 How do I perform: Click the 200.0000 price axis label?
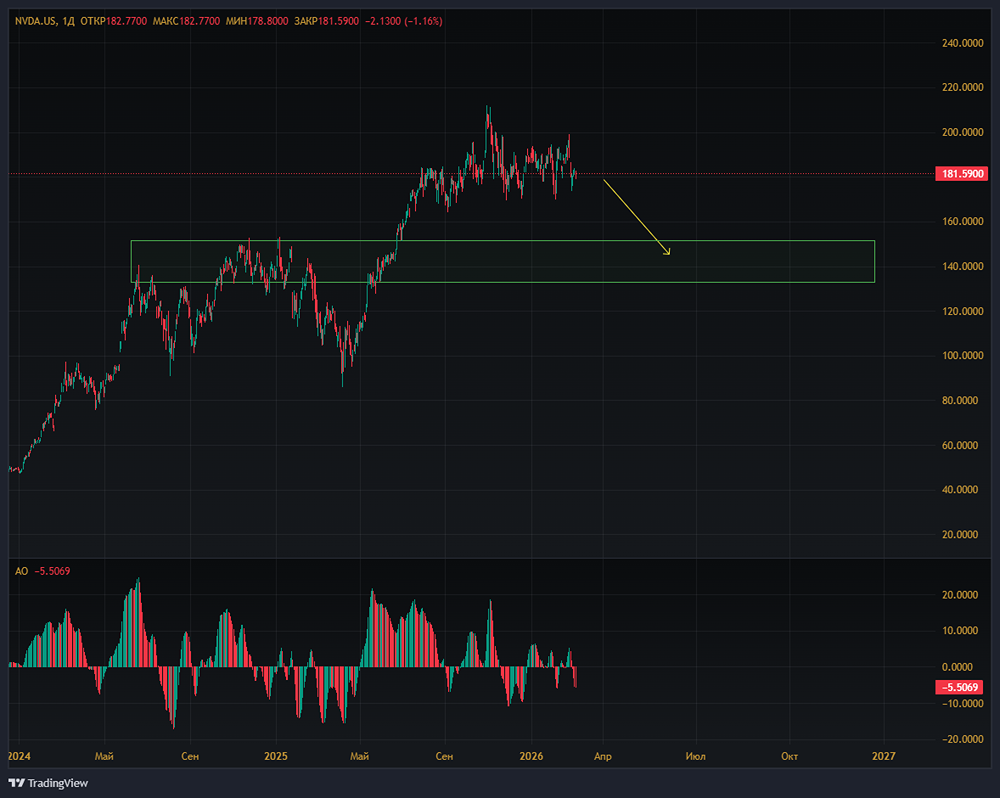[x=962, y=132]
